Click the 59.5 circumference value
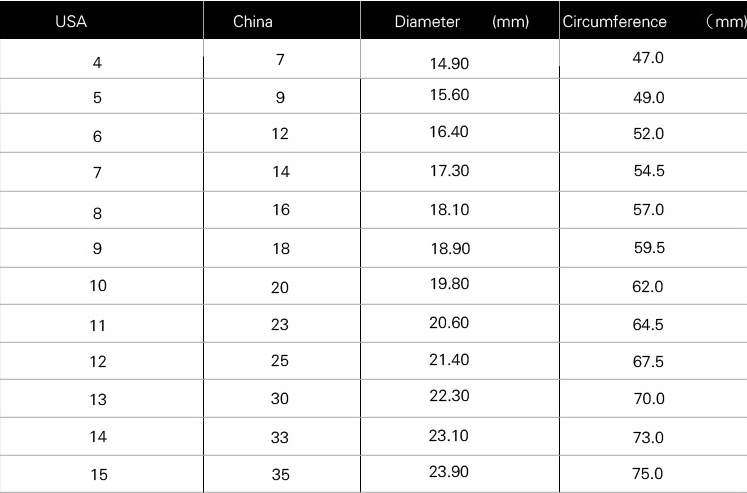 (648, 248)
